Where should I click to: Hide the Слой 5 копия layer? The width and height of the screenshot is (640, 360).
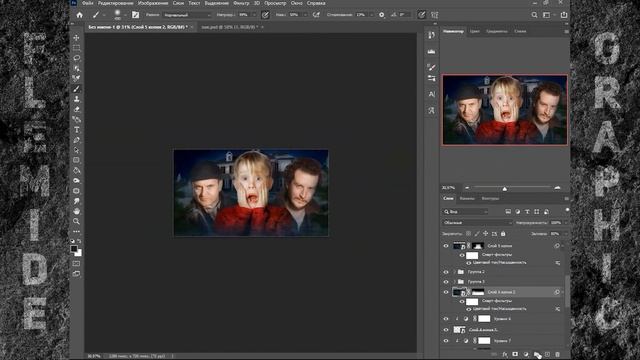pos(446,246)
